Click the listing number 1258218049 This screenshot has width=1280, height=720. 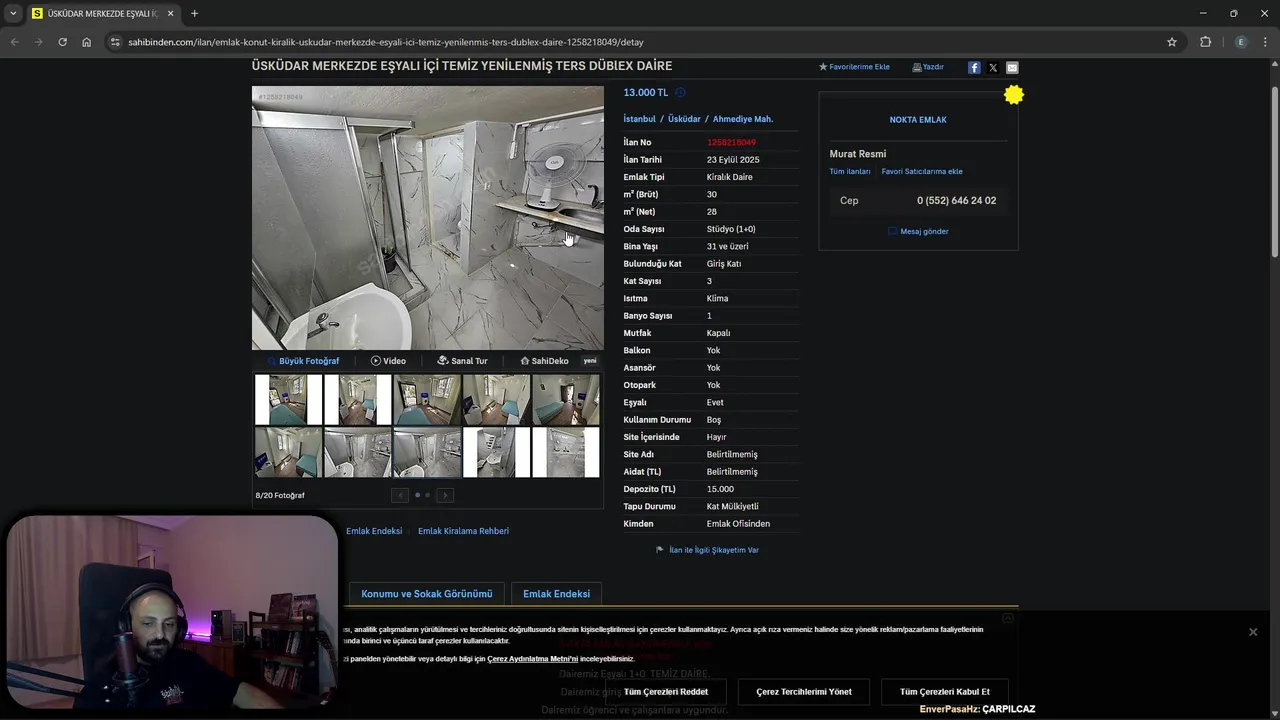pos(731,143)
